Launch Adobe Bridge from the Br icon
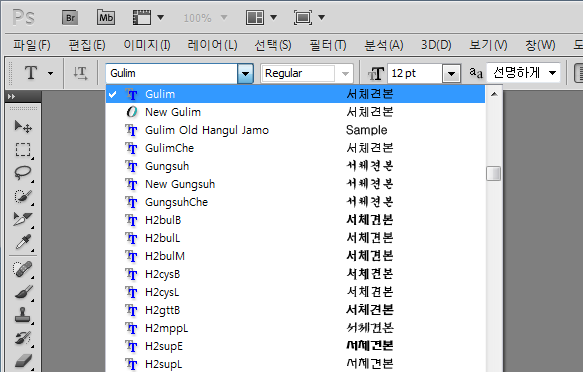Screen dimensions: 583x372 point(70,17)
